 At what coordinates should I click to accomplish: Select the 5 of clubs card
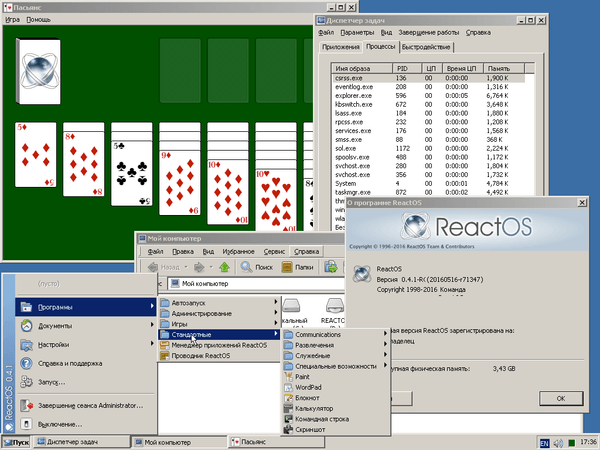(x=132, y=173)
